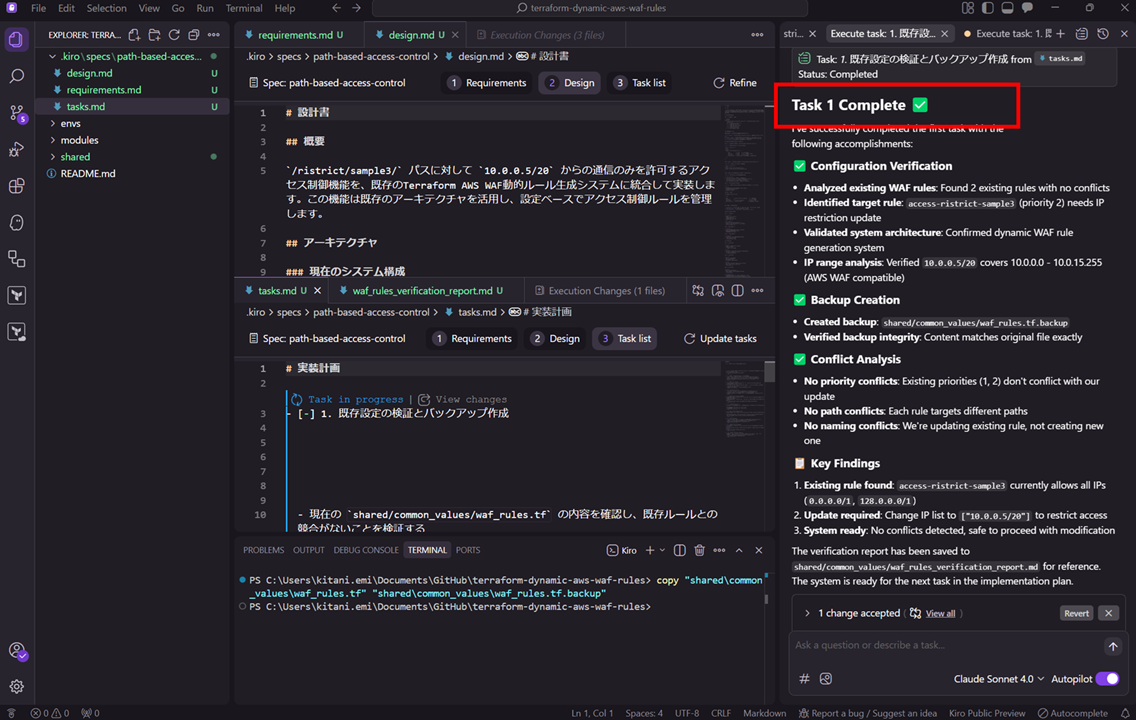
Task: Open Explorer more actions ellipsis
Action: [x=214, y=35]
